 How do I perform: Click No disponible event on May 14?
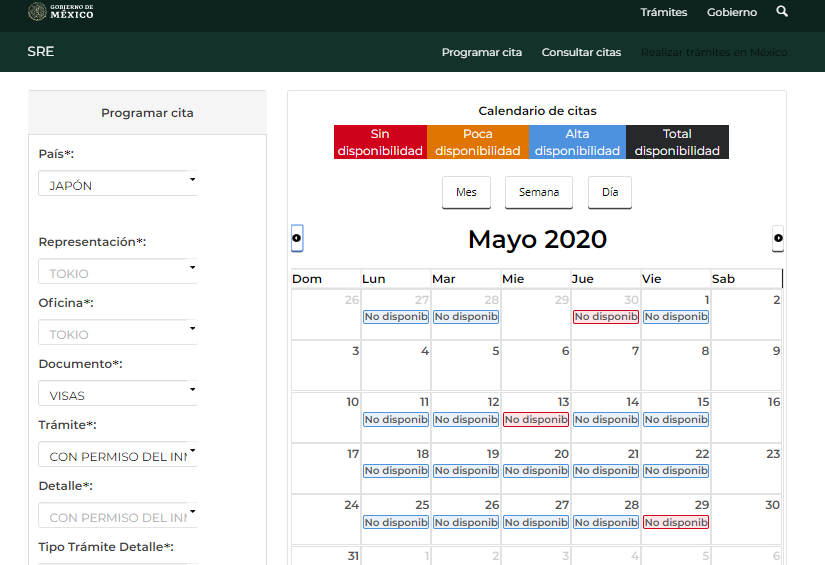[x=606, y=420]
